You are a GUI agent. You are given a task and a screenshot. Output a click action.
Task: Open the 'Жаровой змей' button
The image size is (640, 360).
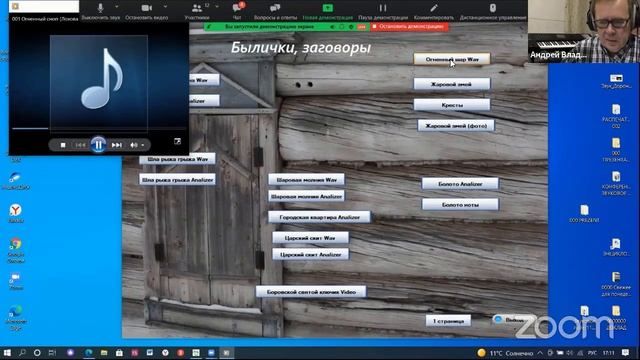click(451, 84)
